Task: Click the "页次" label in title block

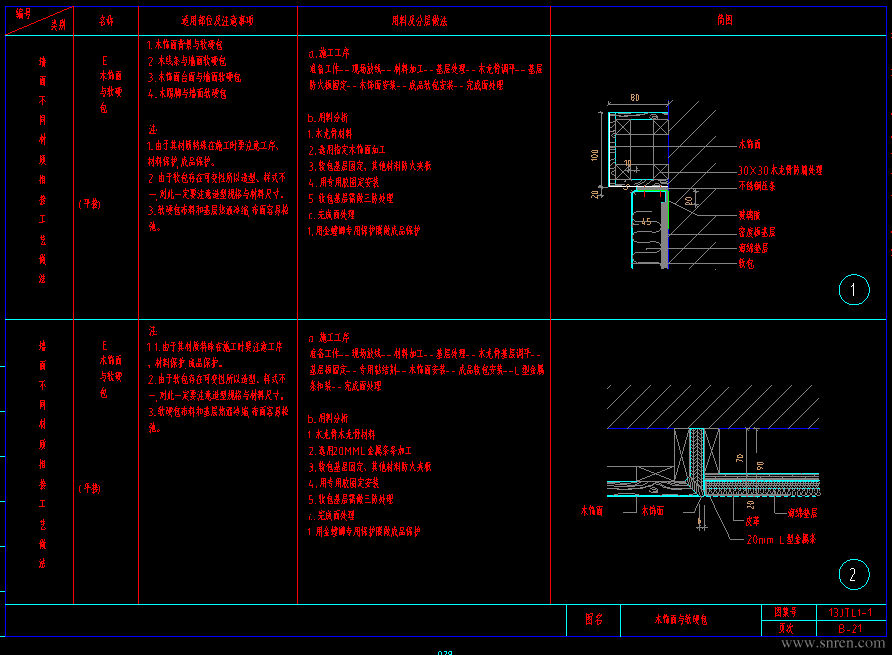Action: tap(787, 627)
